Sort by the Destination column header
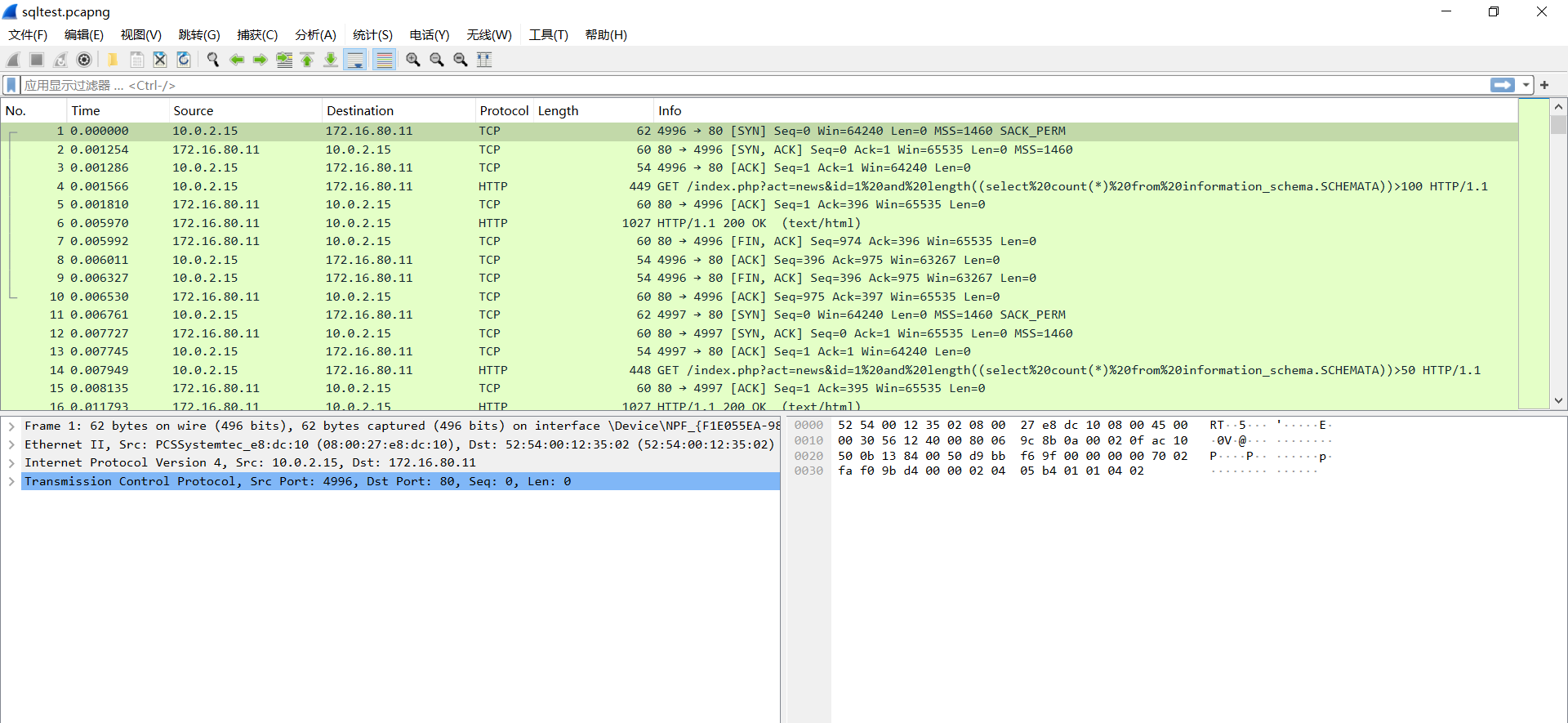Image resolution: width=1568 pixels, height=723 pixels. (399, 110)
